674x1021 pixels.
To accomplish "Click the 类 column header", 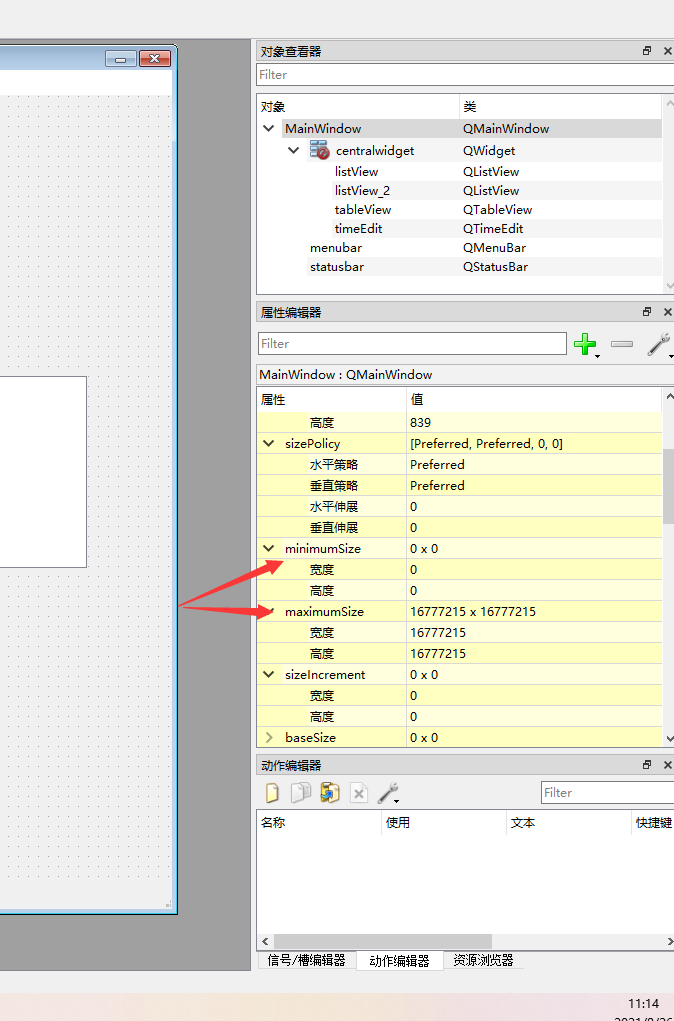I will pyautogui.click(x=561, y=107).
